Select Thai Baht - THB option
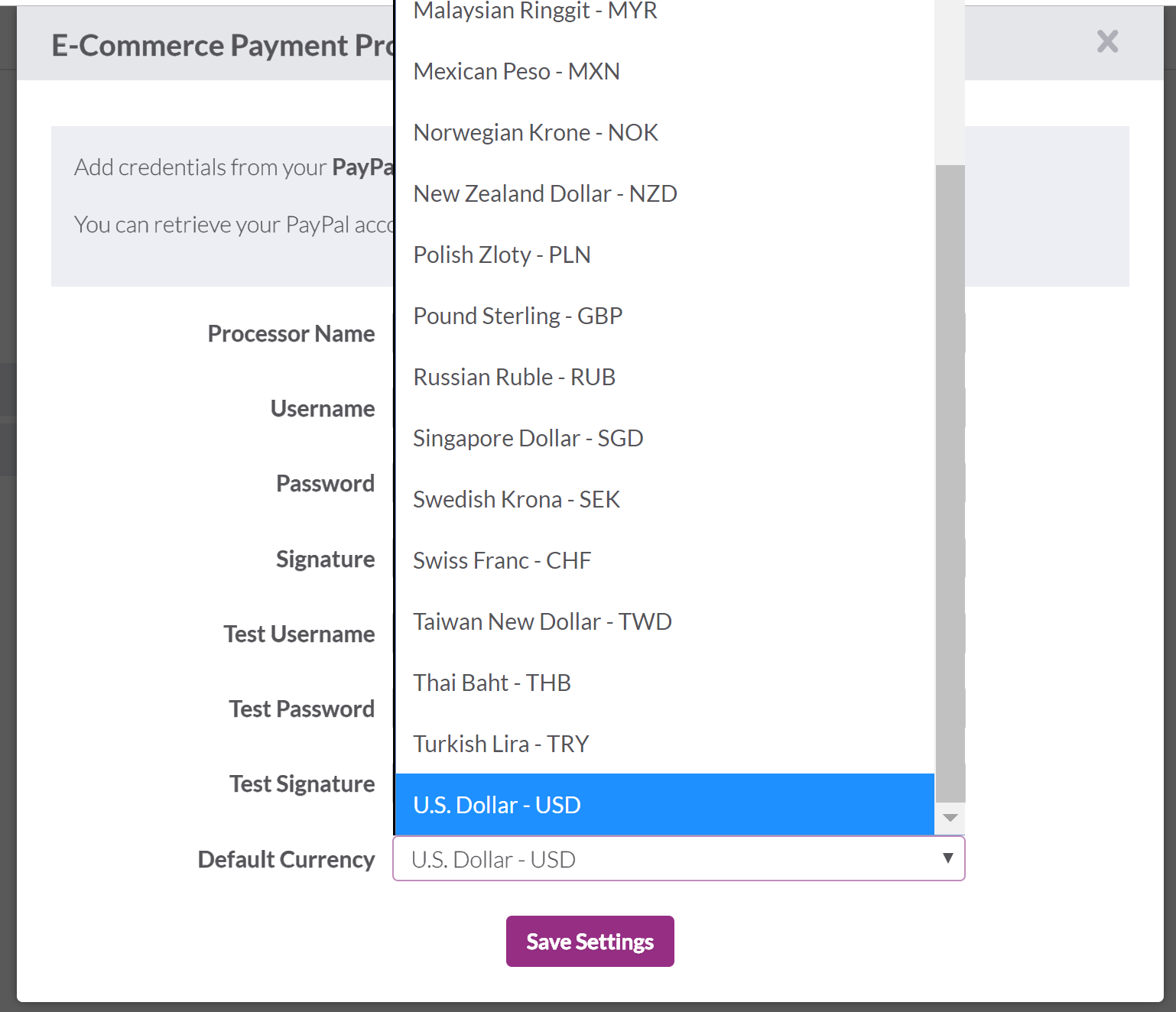This screenshot has width=1176, height=1012. click(x=664, y=683)
